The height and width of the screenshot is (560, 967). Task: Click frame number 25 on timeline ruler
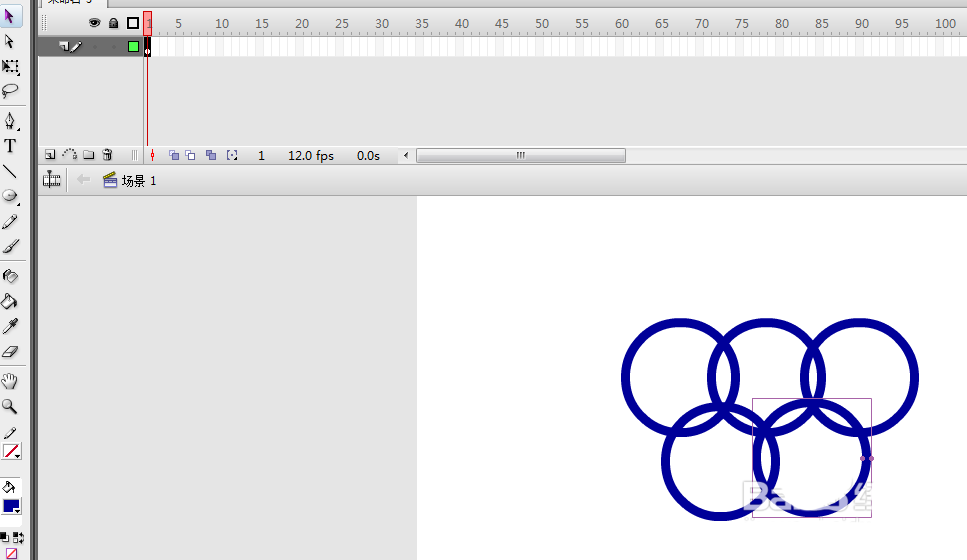click(x=342, y=23)
